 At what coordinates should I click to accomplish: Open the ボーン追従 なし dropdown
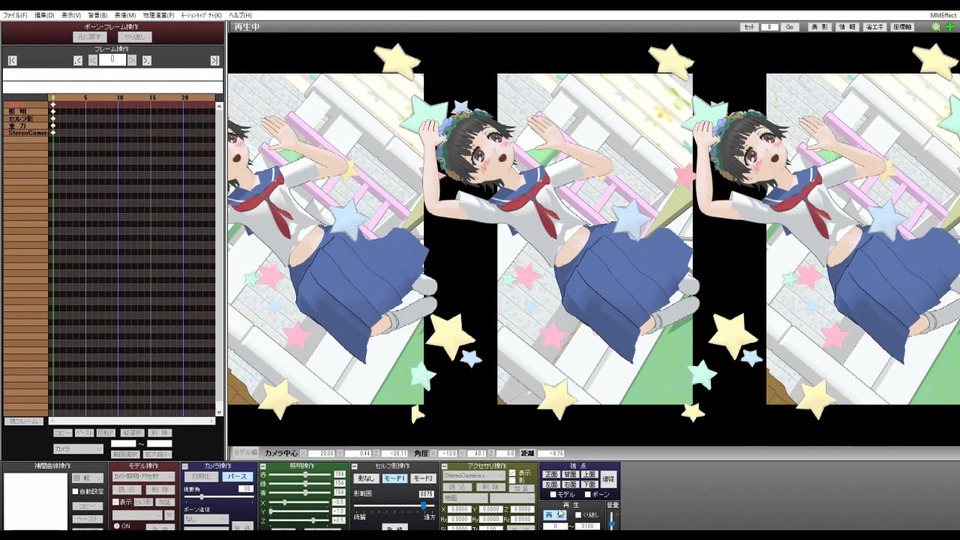206,519
